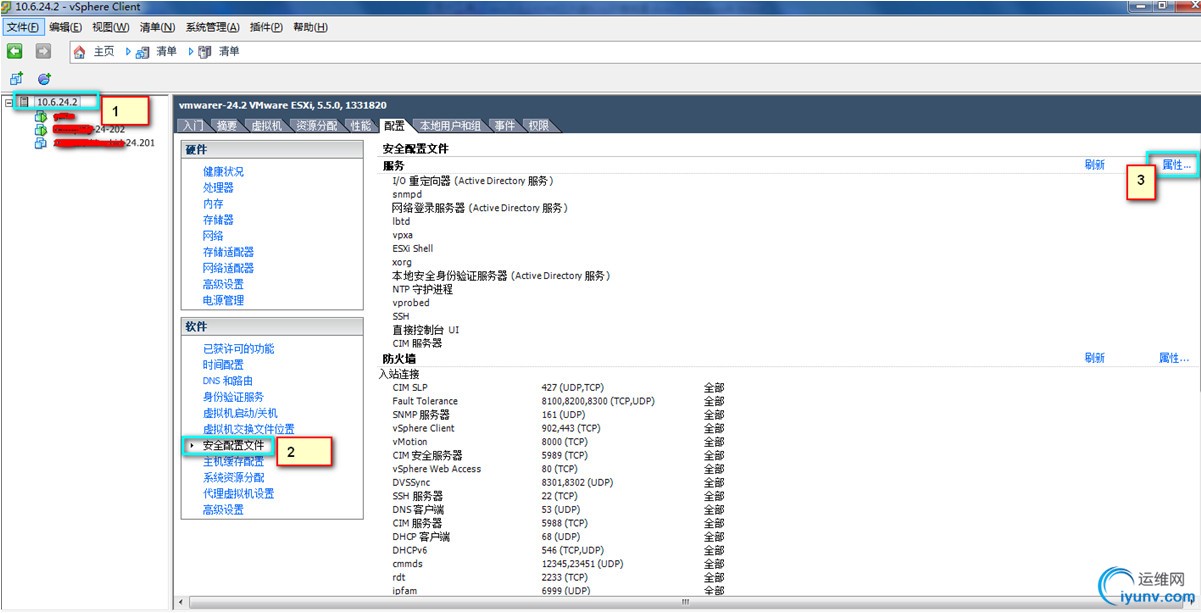The image size is (1201, 613).
Task: Select 安全配置文件 under 软件
Action: 233,445
